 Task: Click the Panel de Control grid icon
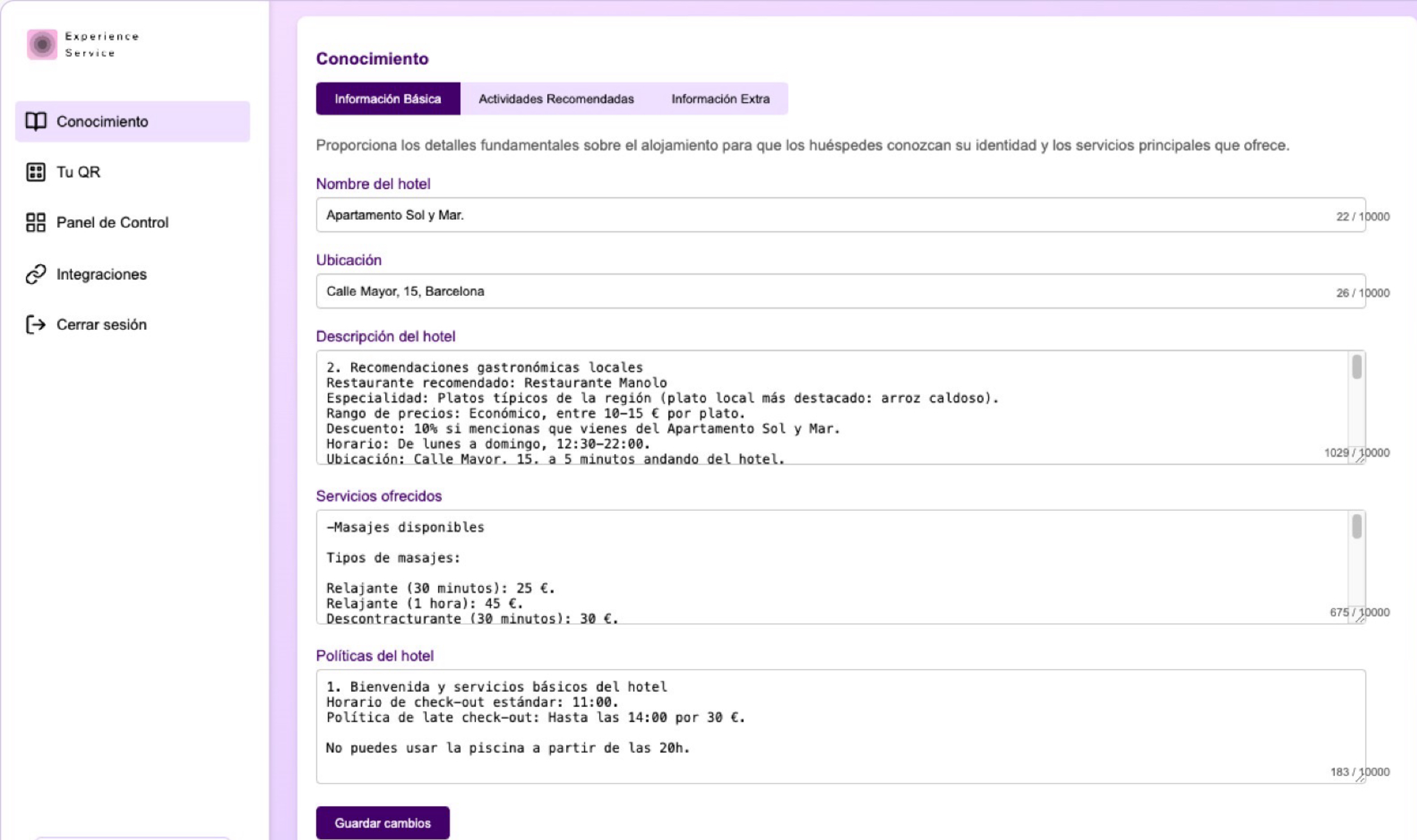point(36,222)
